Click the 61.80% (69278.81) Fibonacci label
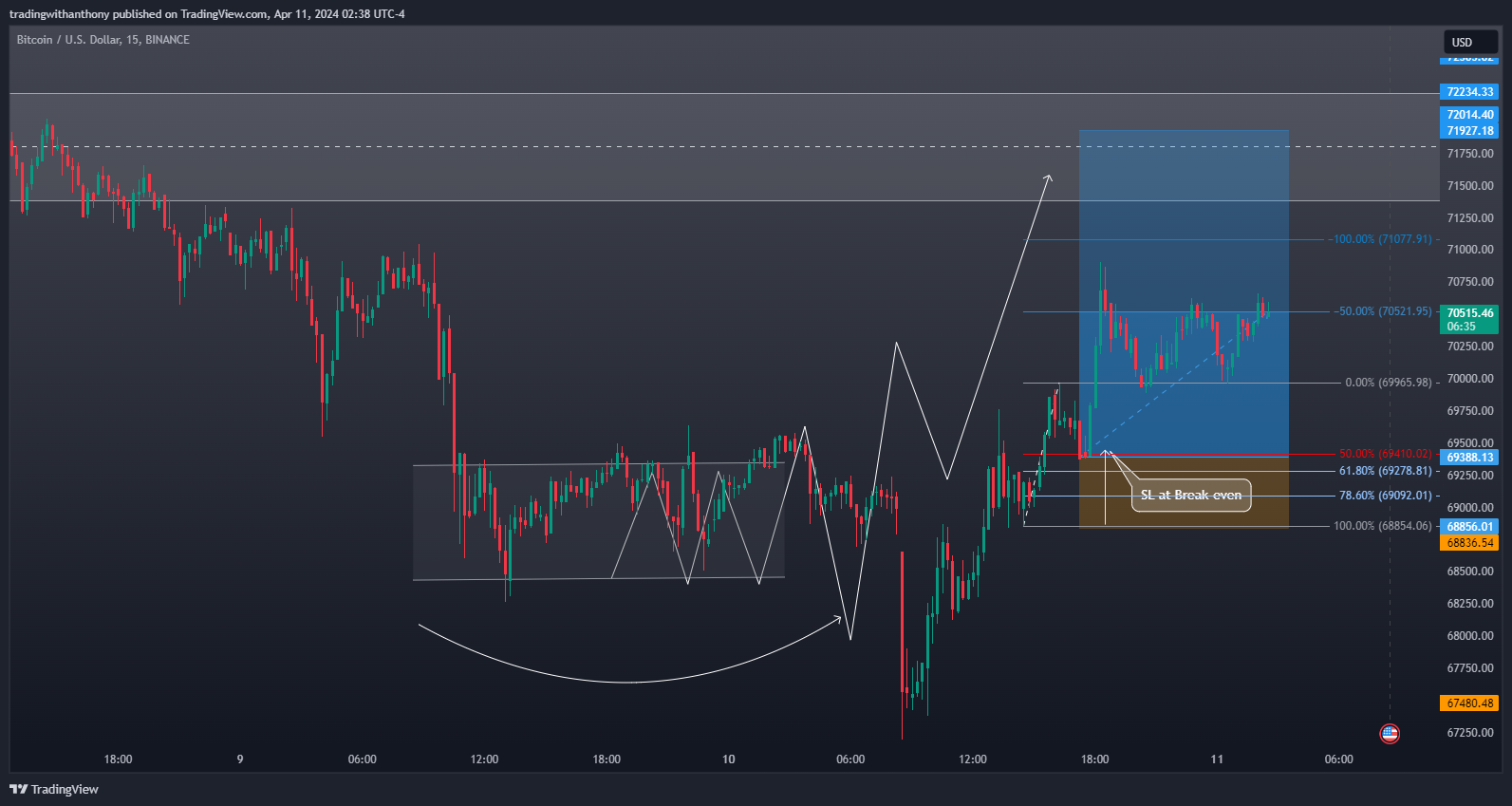This screenshot has width=1512, height=806. [x=1385, y=471]
